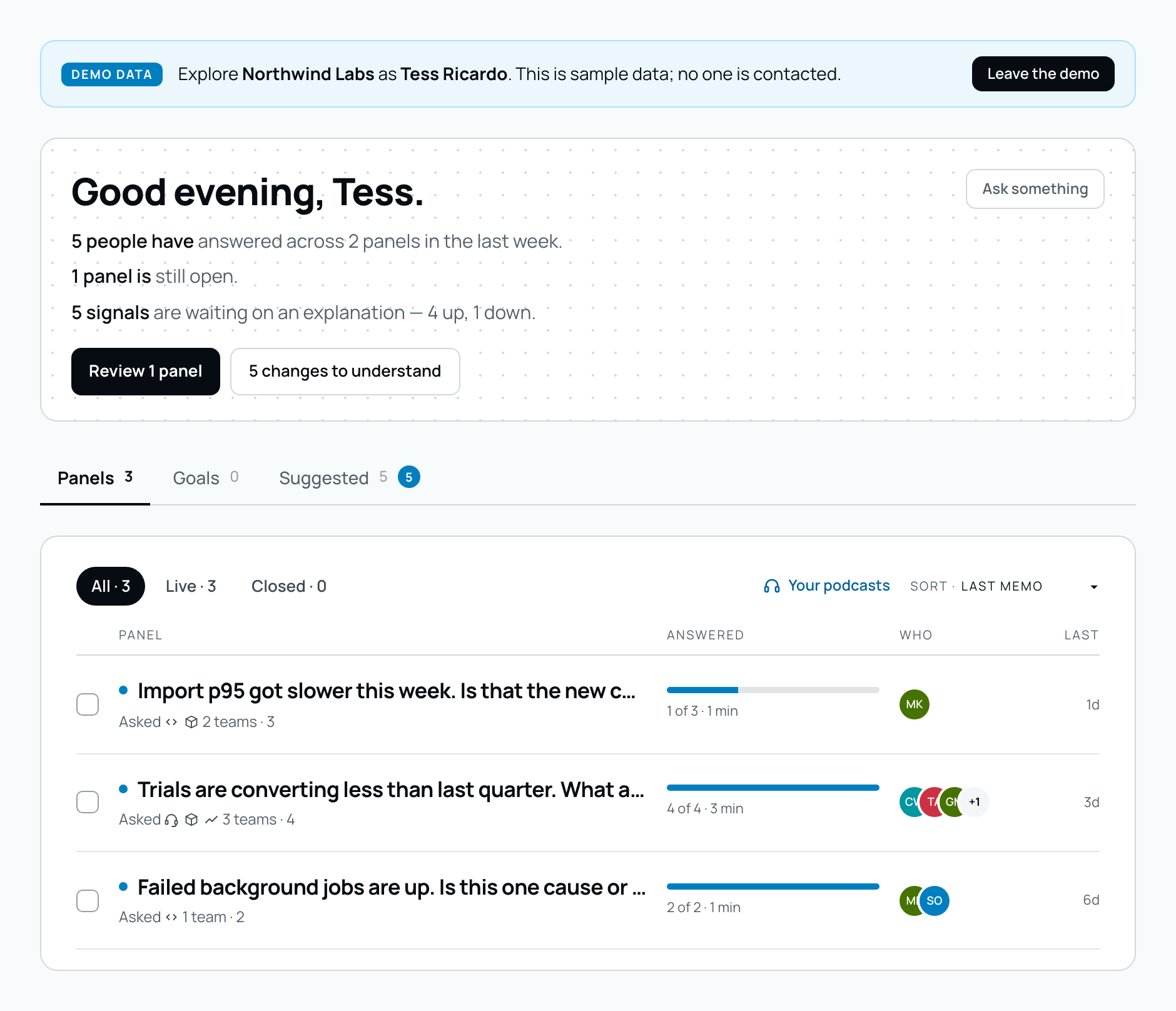Select the Trials are converting panel checkbox

(88, 802)
